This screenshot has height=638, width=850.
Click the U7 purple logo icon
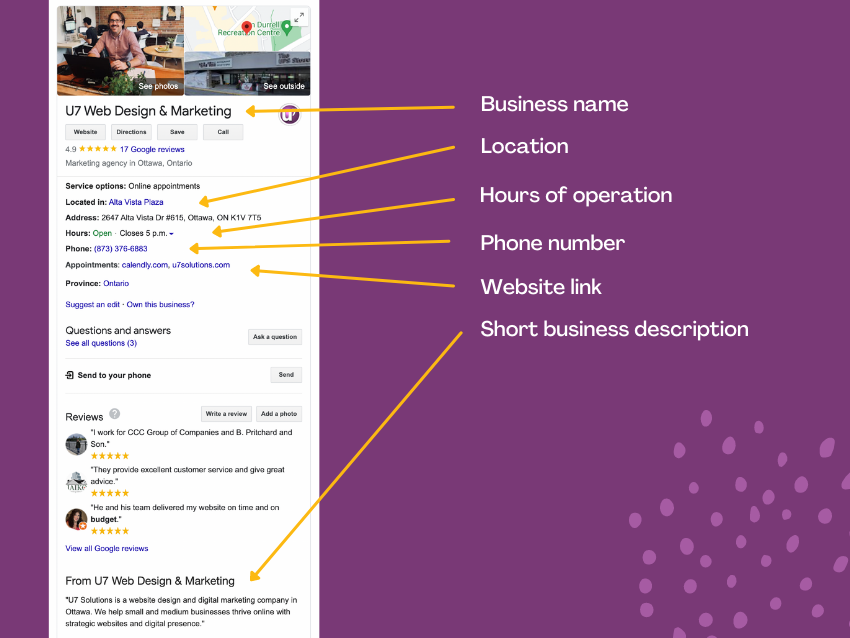click(289, 114)
